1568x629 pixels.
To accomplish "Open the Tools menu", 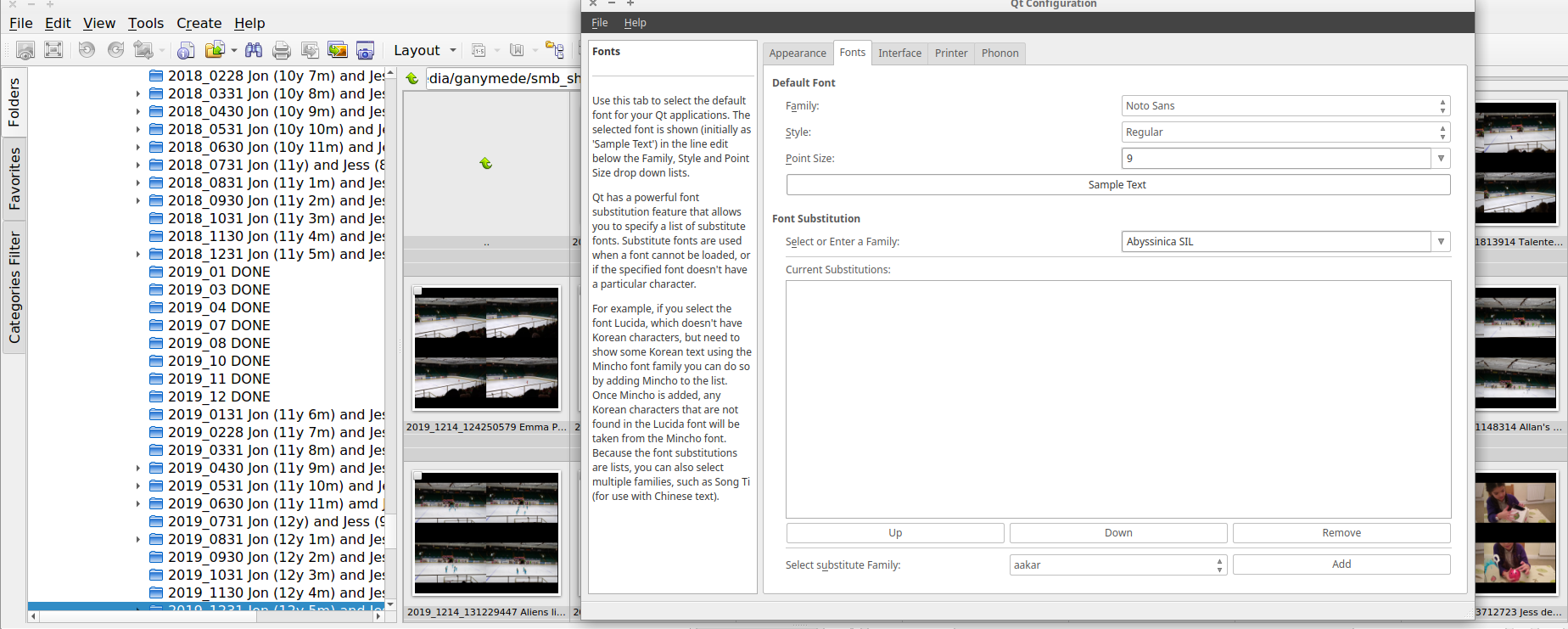I will 145,23.
